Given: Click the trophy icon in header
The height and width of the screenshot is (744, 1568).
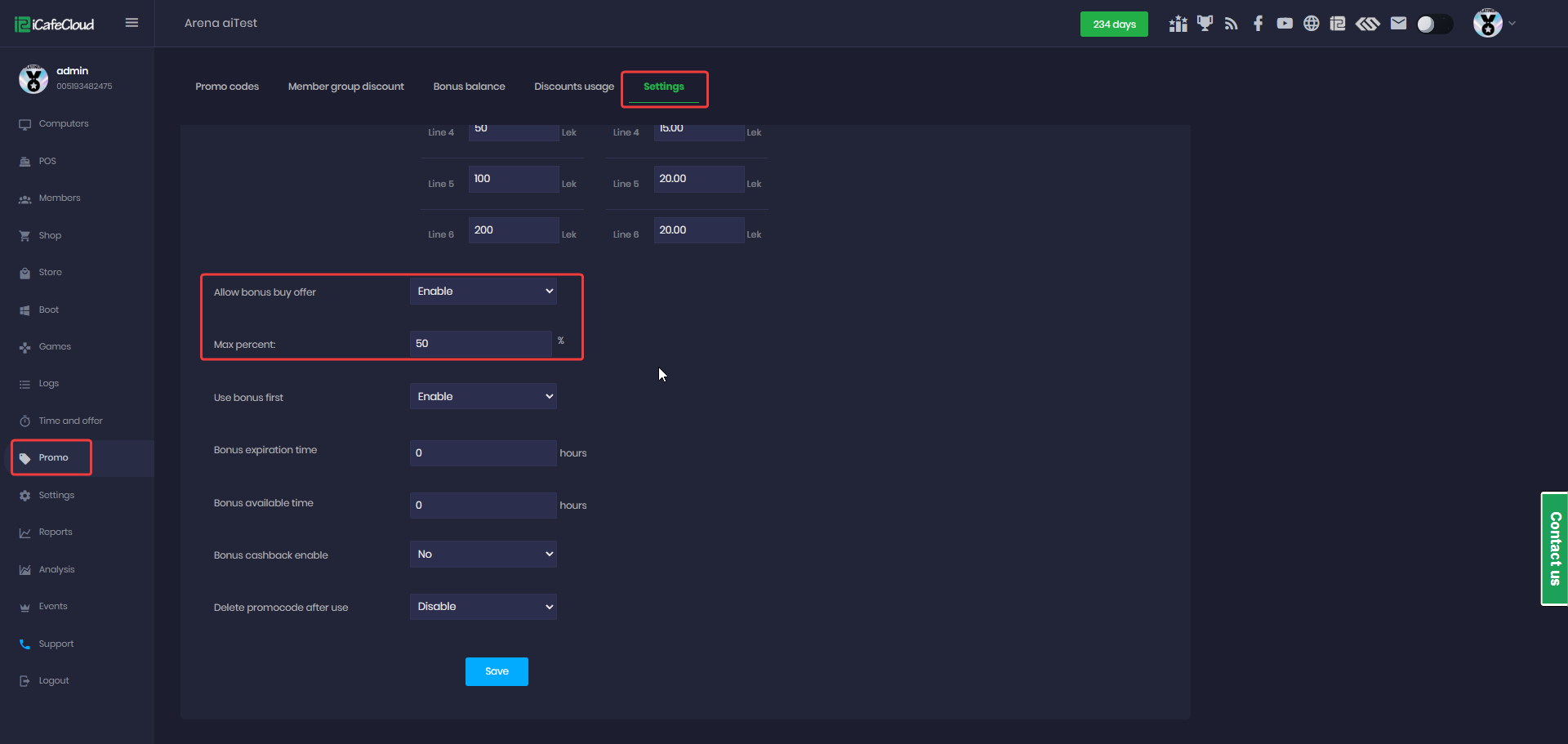Looking at the screenshot, I should click(1205, 24).
